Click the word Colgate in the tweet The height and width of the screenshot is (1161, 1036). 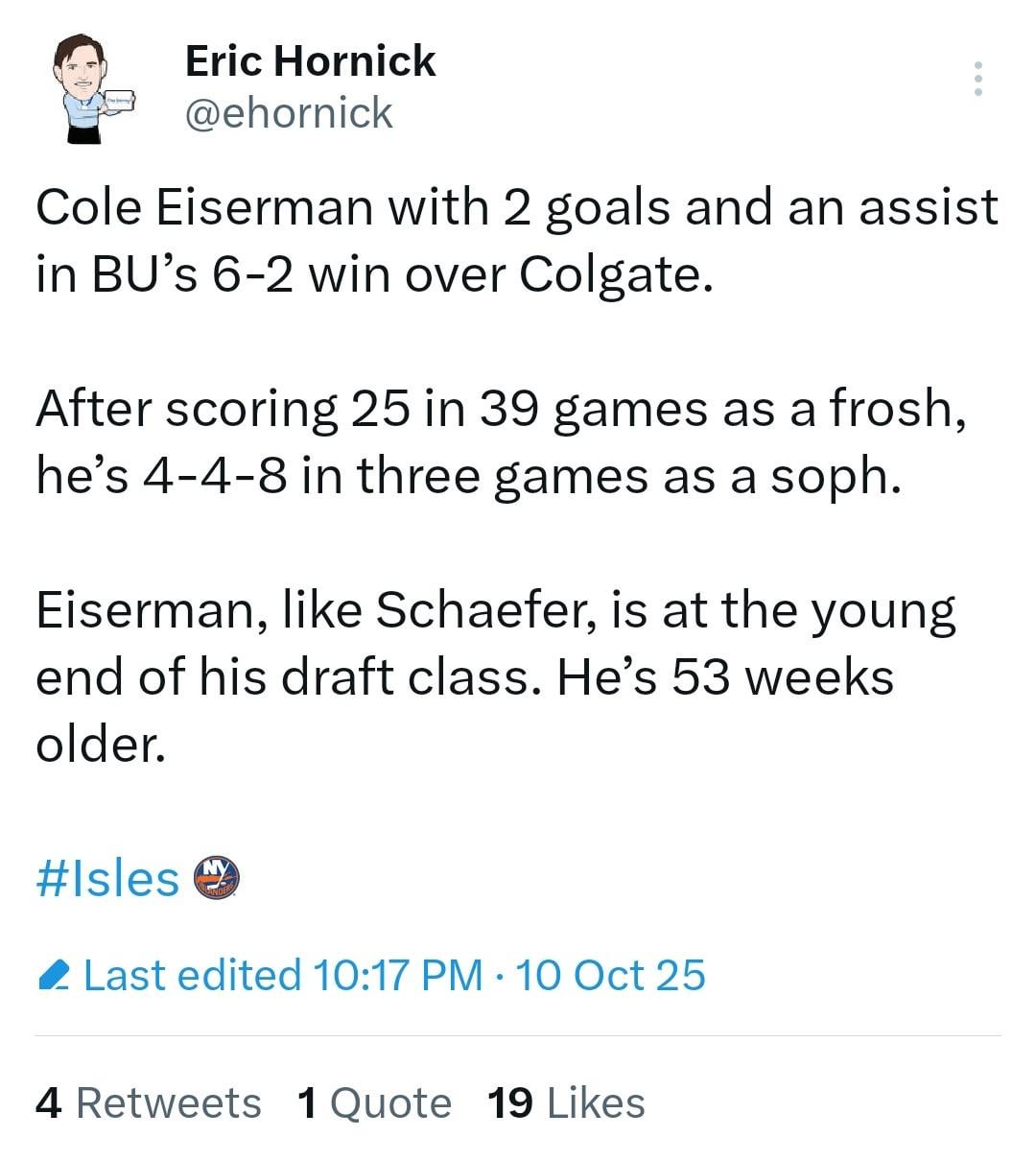coord(615,275)
